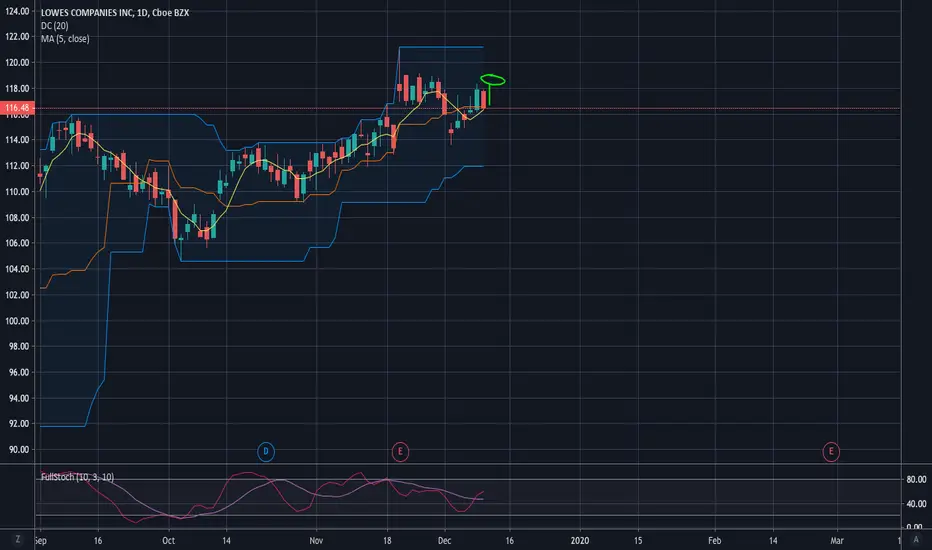The height and width of the screenshot is (550, 932).
Task: Click the red 116.48 current price label
Action: coord(17,108)
